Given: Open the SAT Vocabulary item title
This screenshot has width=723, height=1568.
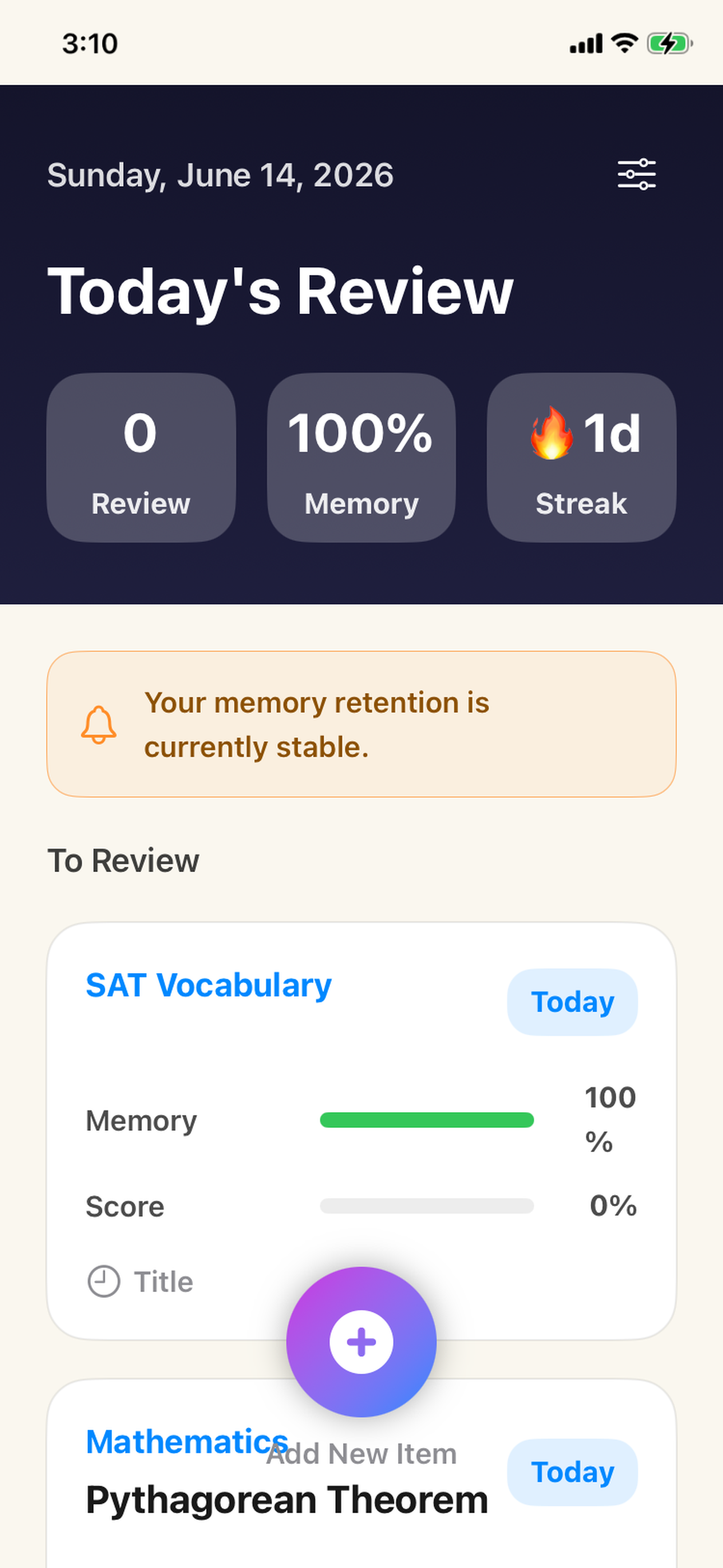Looking at the screenshot, I should click(x=208, y=985).
